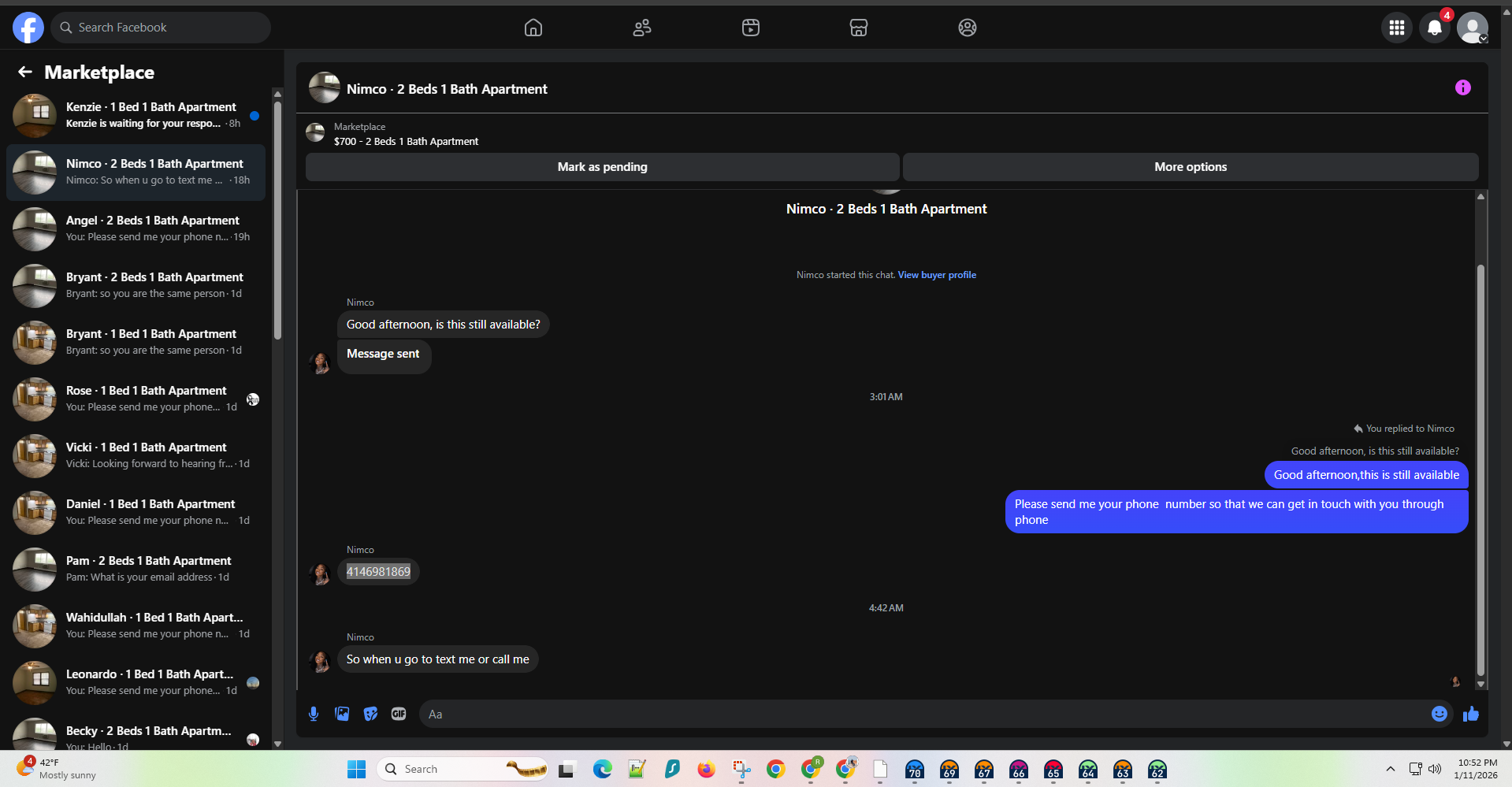Click the "Please send me your phone number" message

click(1237, 512)
